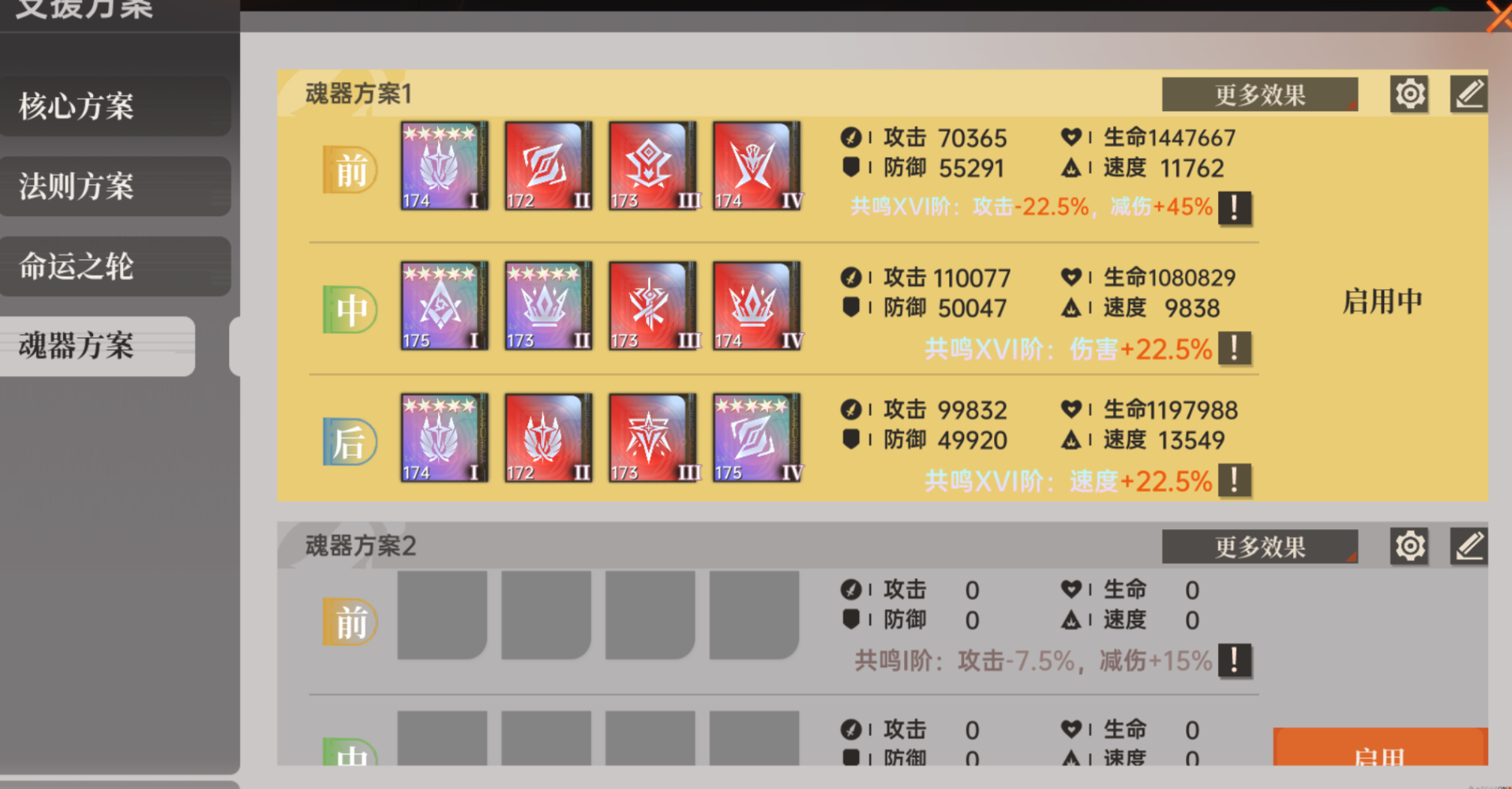Click the edit pencil for 魂器方案2
The width and height of the screenshot is (1512, 789).
coord(1469,547)
